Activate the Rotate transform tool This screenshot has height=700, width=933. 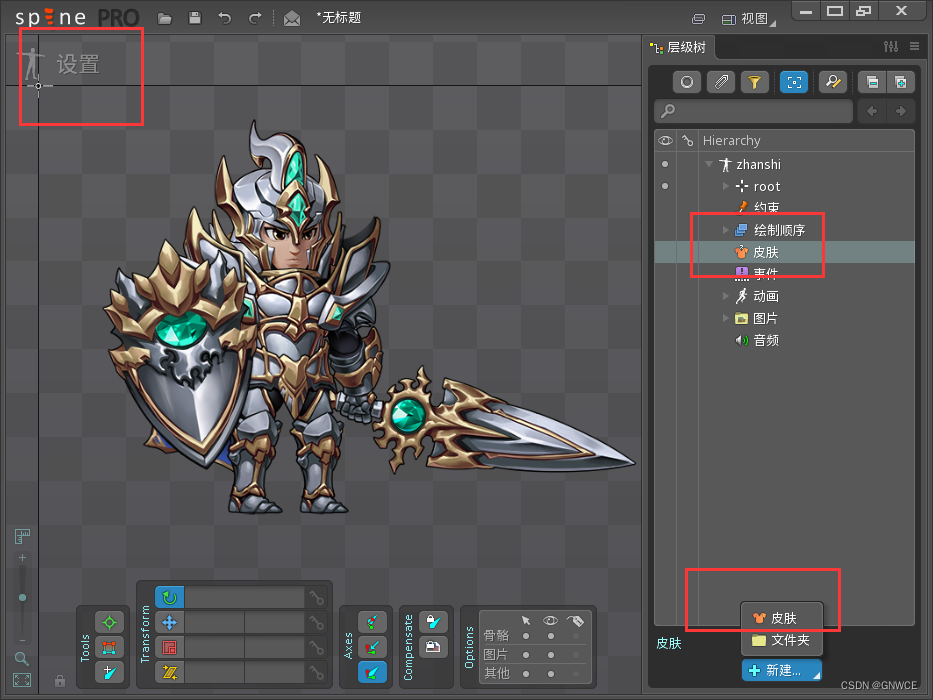170,597
